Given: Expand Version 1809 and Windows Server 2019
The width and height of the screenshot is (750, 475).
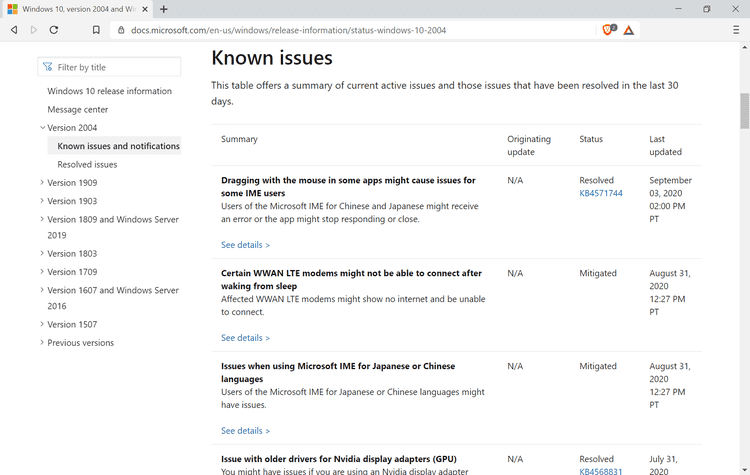Looking at the screenshot, I should (42, 219).
